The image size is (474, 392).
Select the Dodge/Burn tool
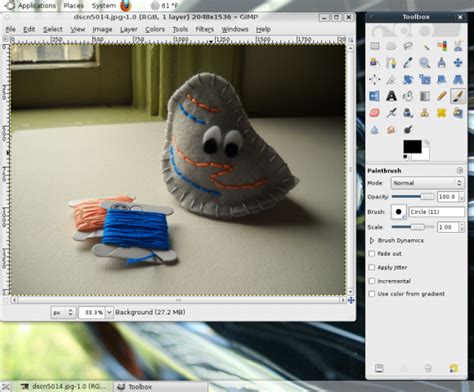click(408, 129)
